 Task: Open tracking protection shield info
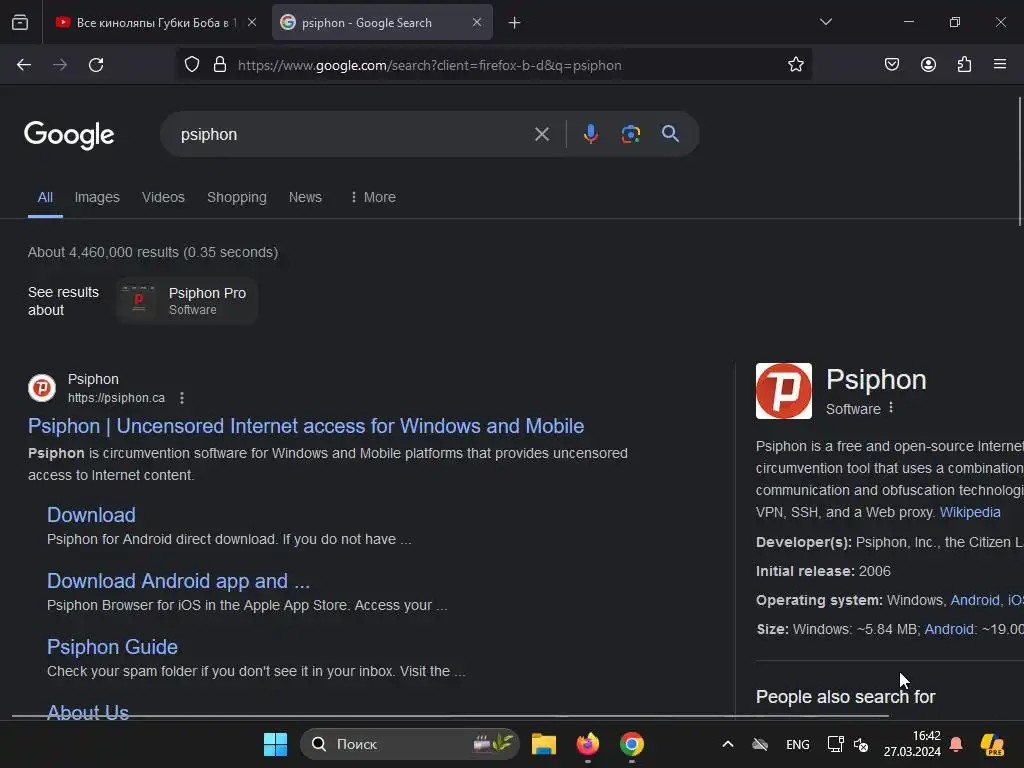point(191,65)
